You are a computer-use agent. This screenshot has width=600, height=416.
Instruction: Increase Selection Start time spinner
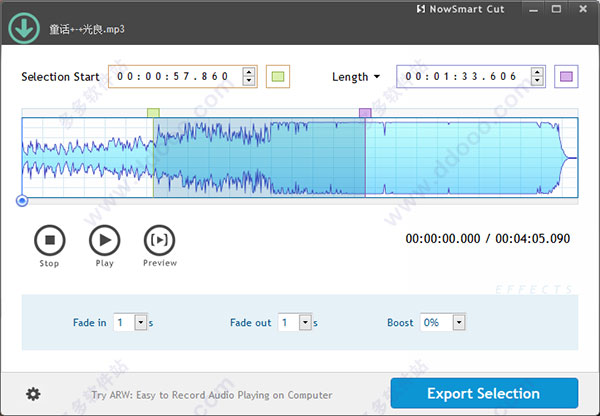[249, 72]
